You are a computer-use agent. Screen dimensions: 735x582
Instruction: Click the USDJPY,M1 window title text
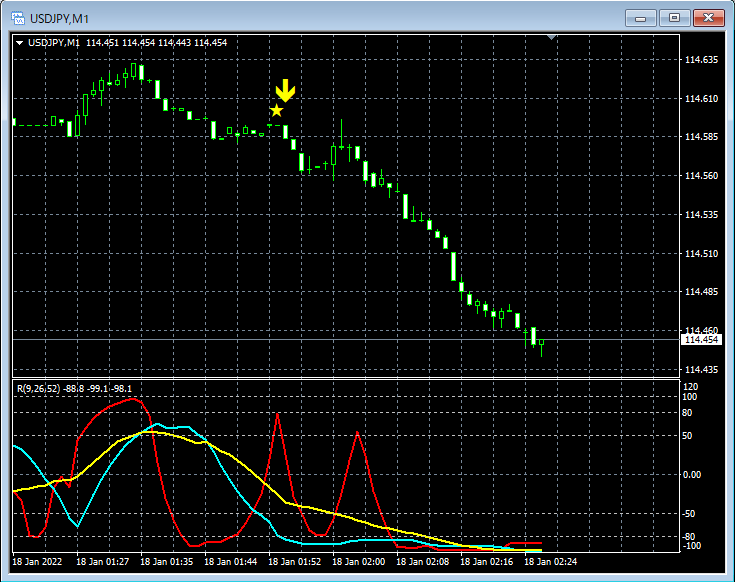pyautogui.click(x=60, y=19)
